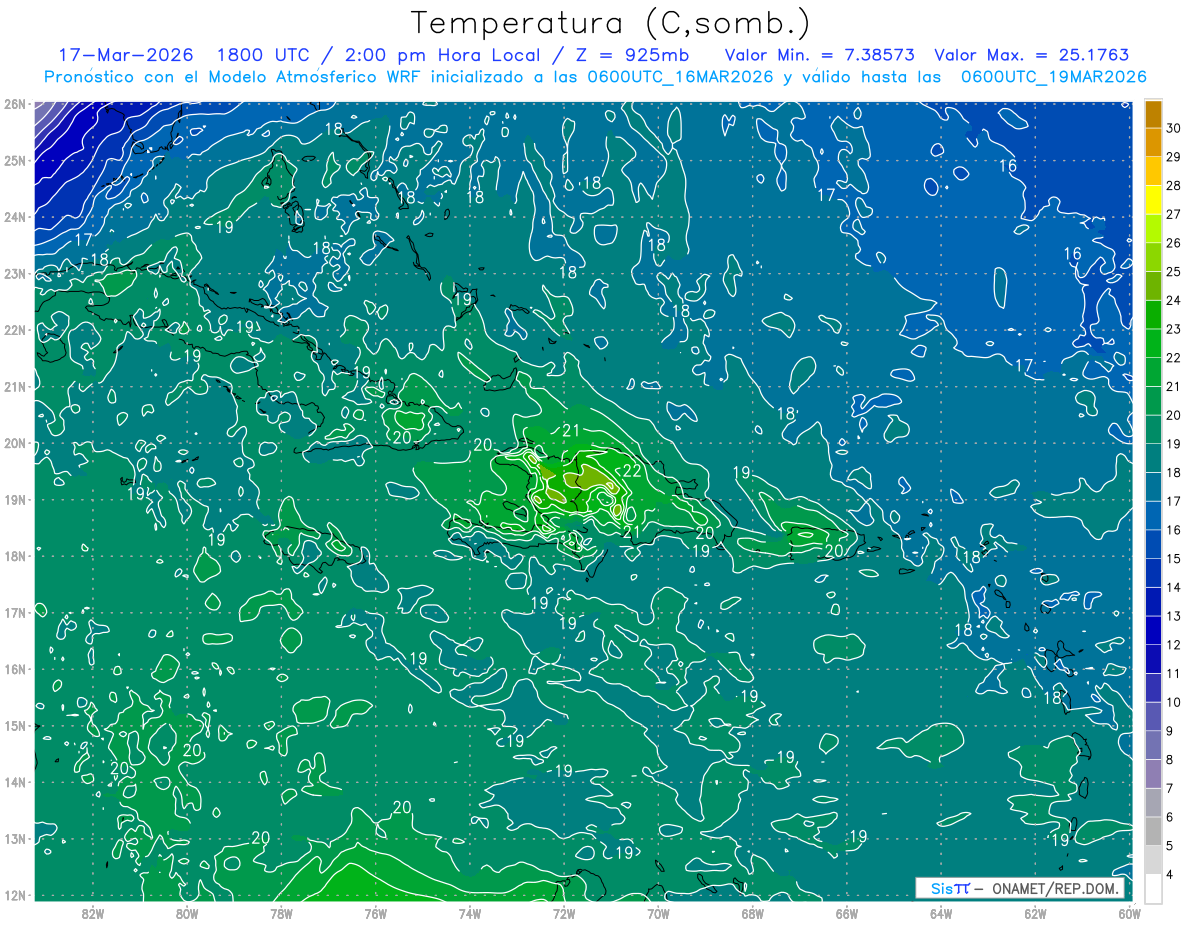Click the yellow legend swatch between 27 and 28

tap(1153, 200)
